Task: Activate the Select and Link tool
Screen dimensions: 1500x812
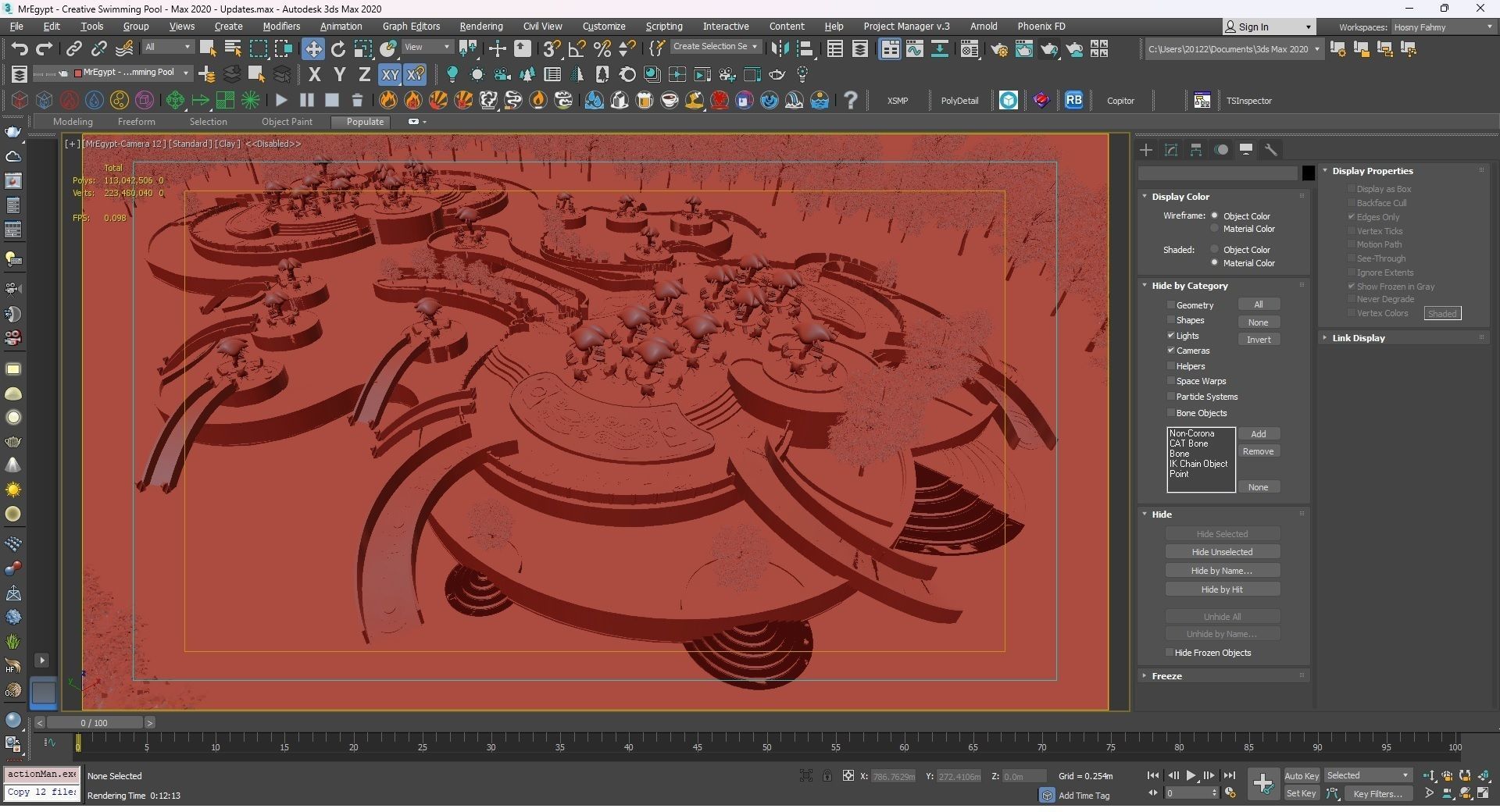Action: (73, 49)
